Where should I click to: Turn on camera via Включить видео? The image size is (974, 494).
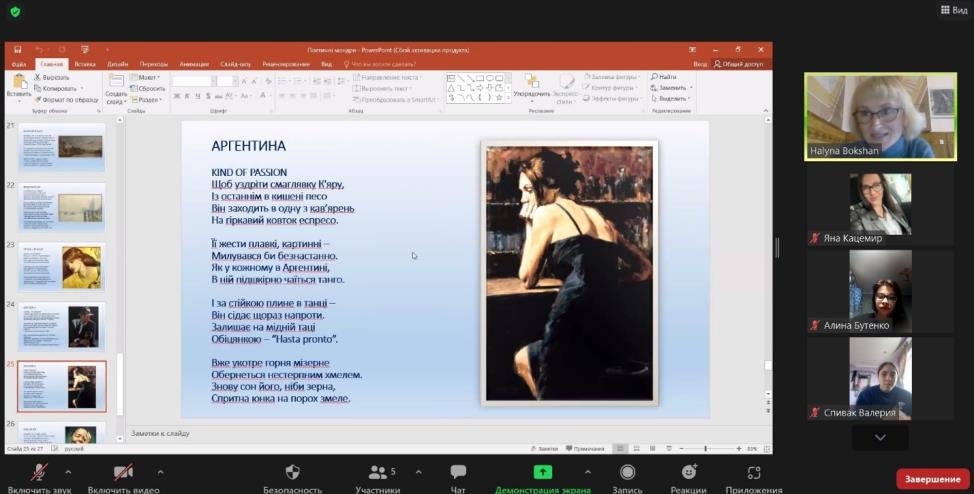pos(124,479)
